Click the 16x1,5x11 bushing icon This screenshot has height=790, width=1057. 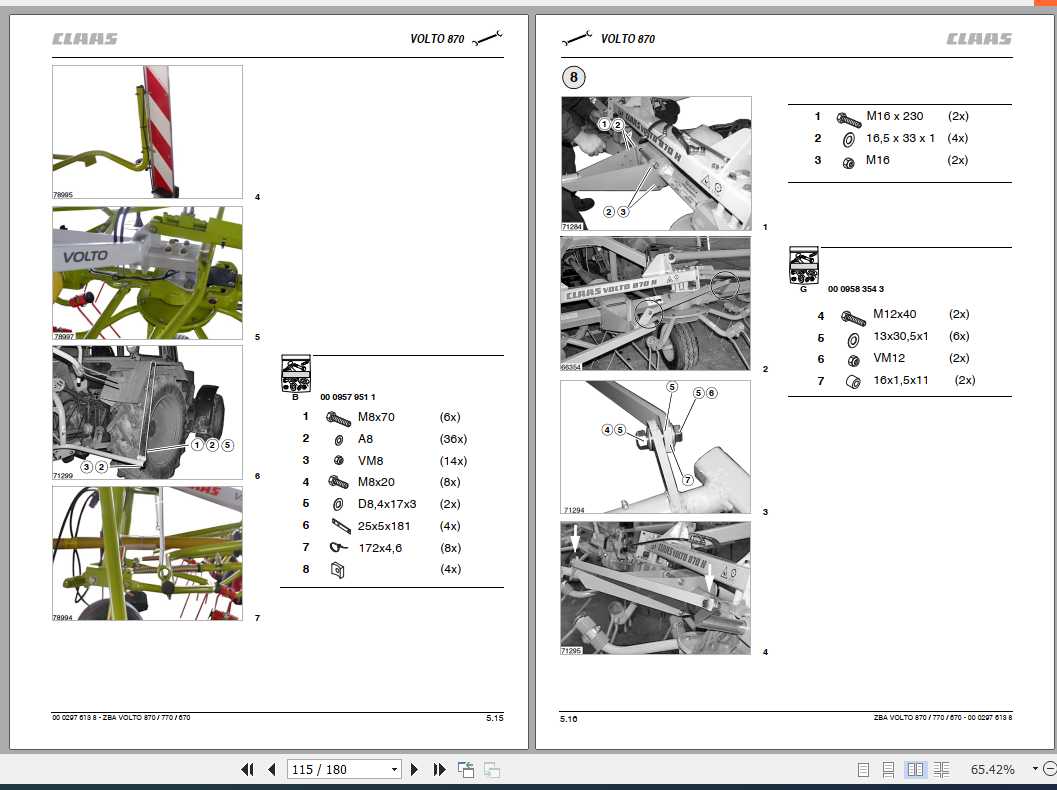click(x=853, y=382)
